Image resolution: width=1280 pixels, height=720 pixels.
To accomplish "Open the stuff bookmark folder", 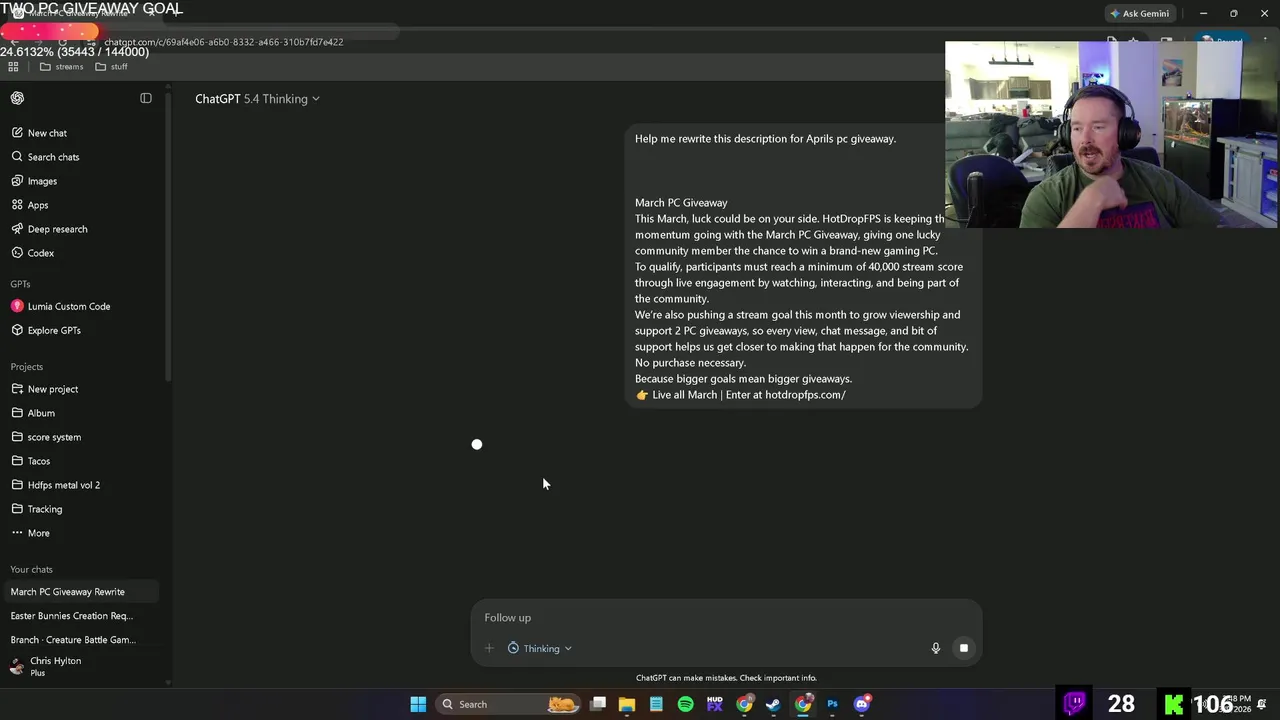I will (x=112, y=67).
